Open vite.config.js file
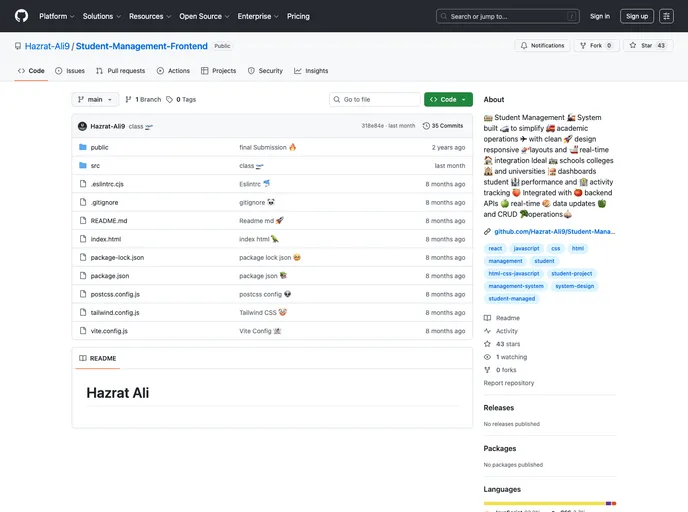The image size is (688, 512). pyautogui.click(x=109, y=331)
